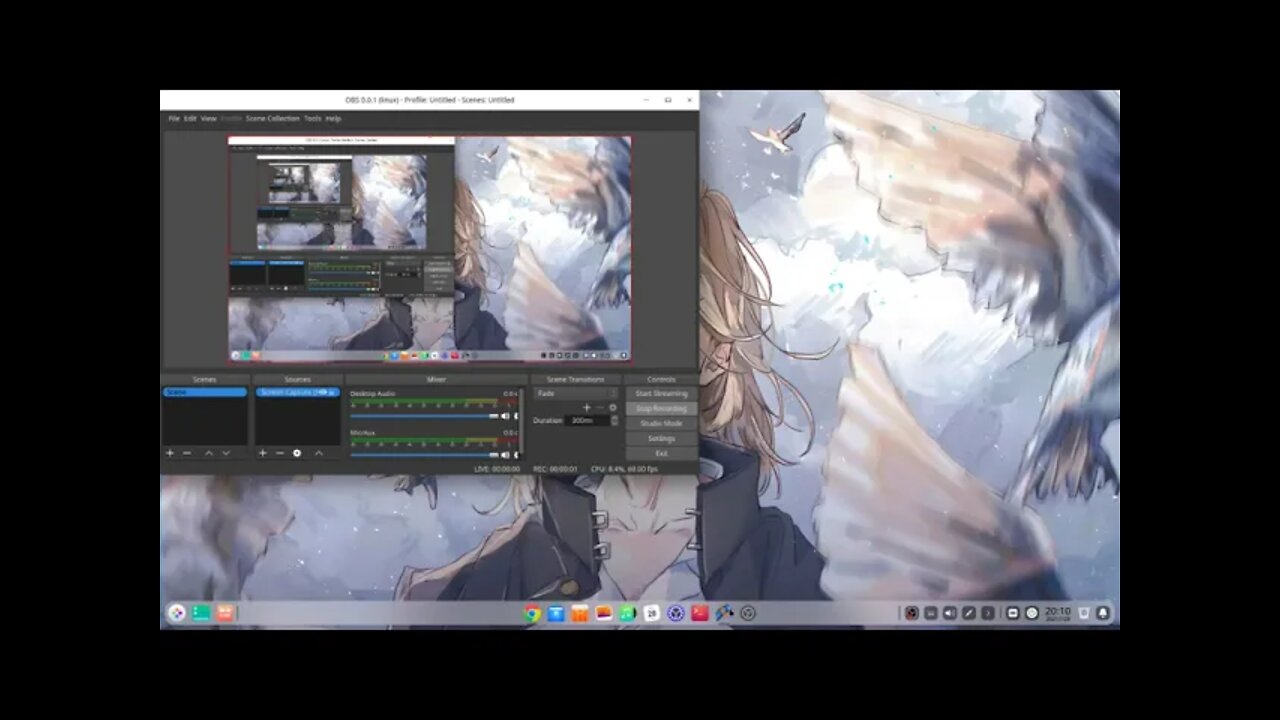Click the Mic/Aux volume slider

(424, 455)
